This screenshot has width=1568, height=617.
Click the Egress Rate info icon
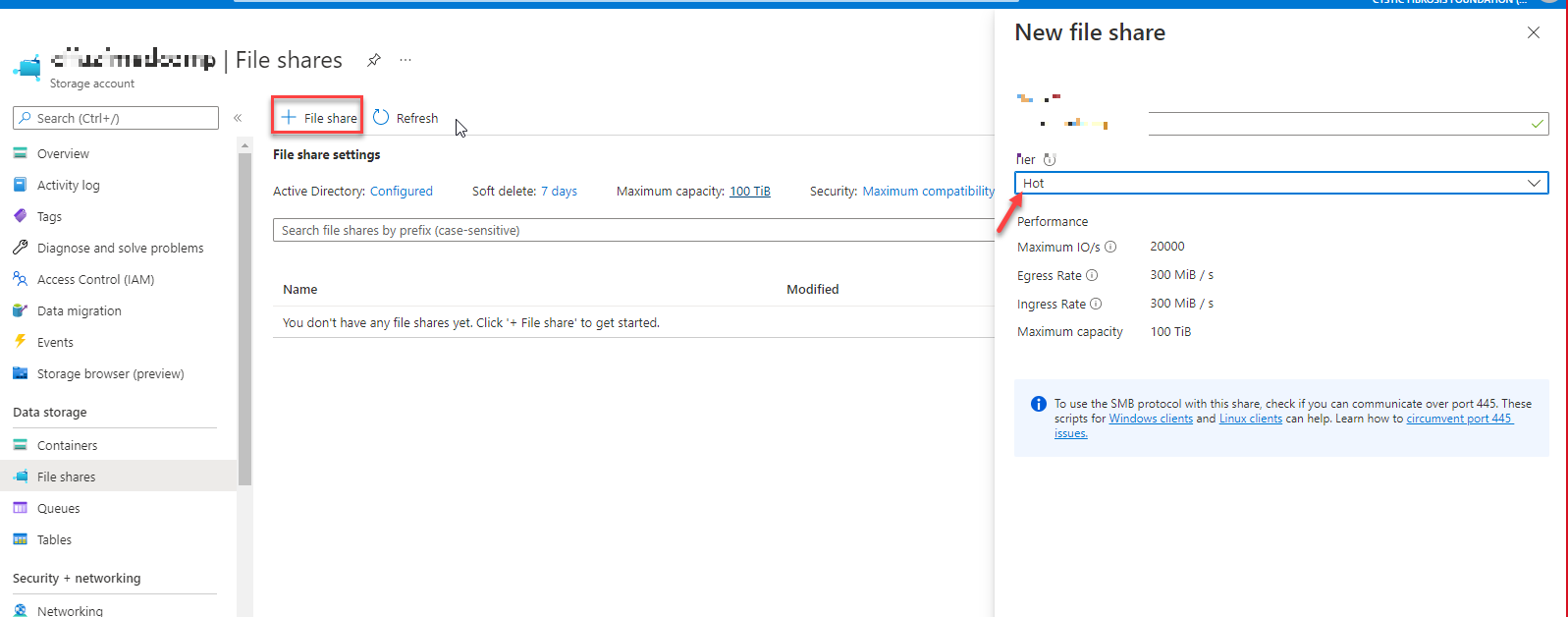1092,275
